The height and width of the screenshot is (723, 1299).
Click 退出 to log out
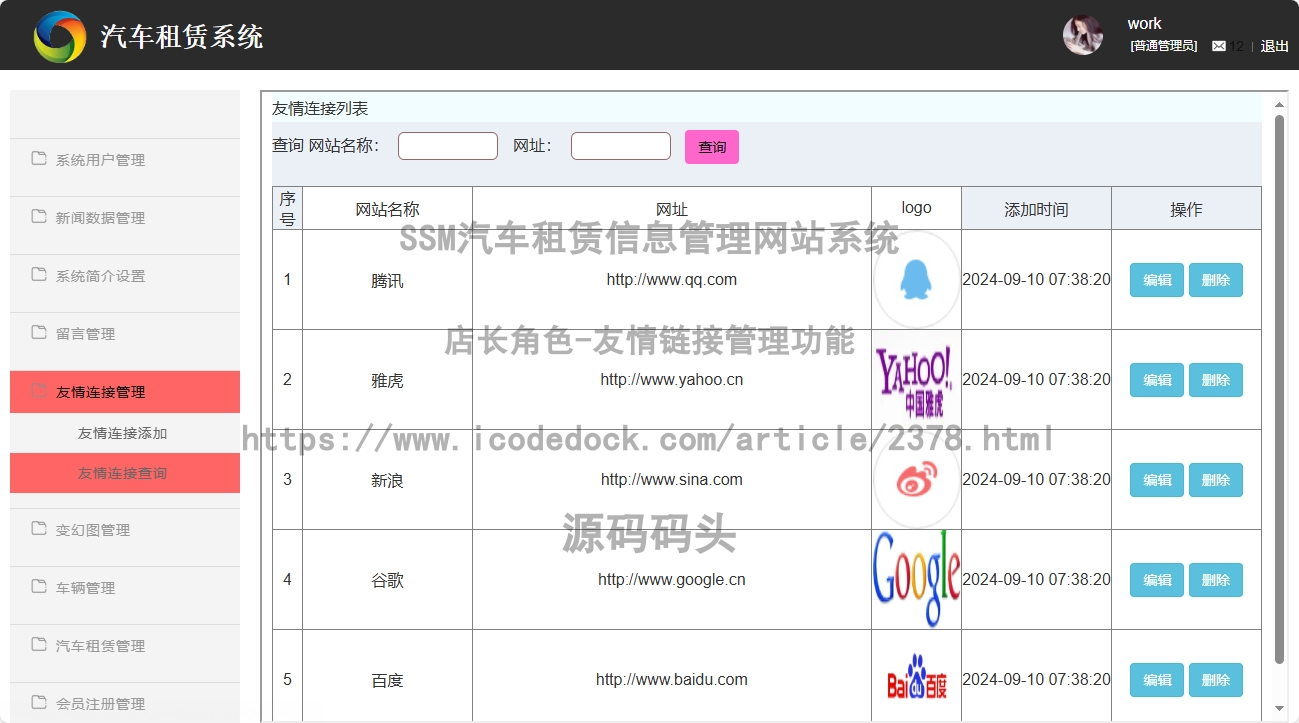click(1274, 46)
